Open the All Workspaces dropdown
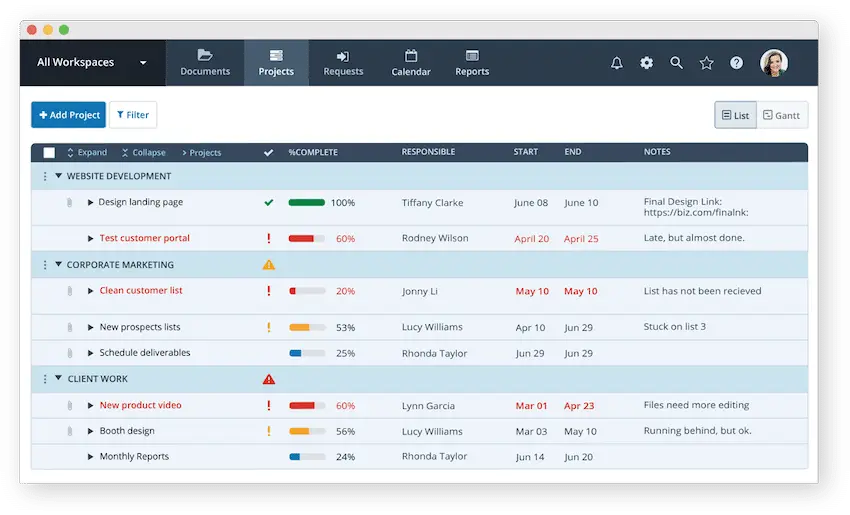Image resolution: width=850 pixels, height=515 pixels. [x=92, y=62]
